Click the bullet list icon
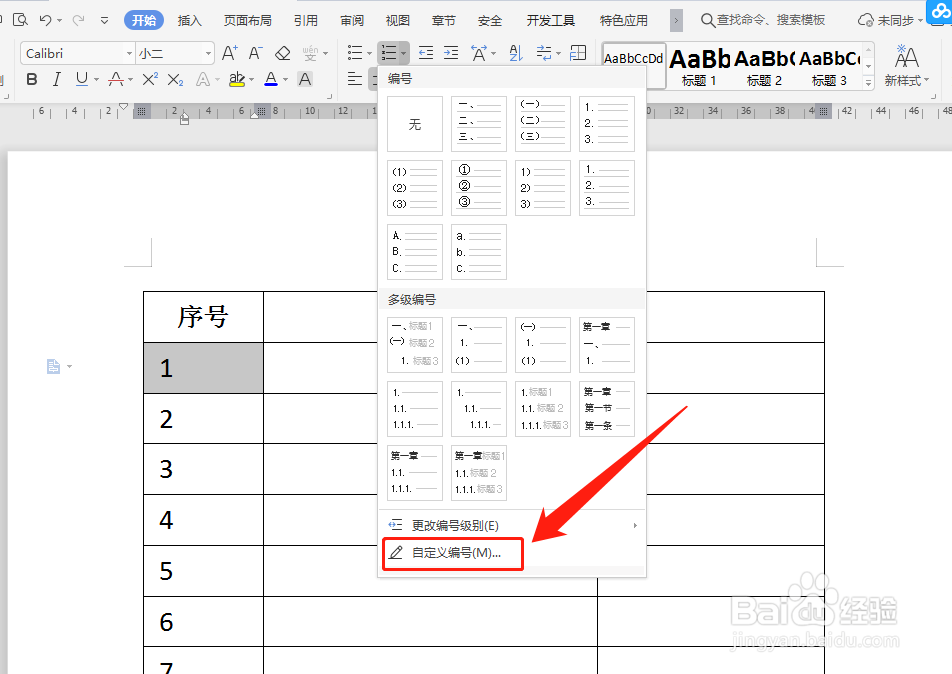Screen dimensions: 952x674 click(355, 53)
